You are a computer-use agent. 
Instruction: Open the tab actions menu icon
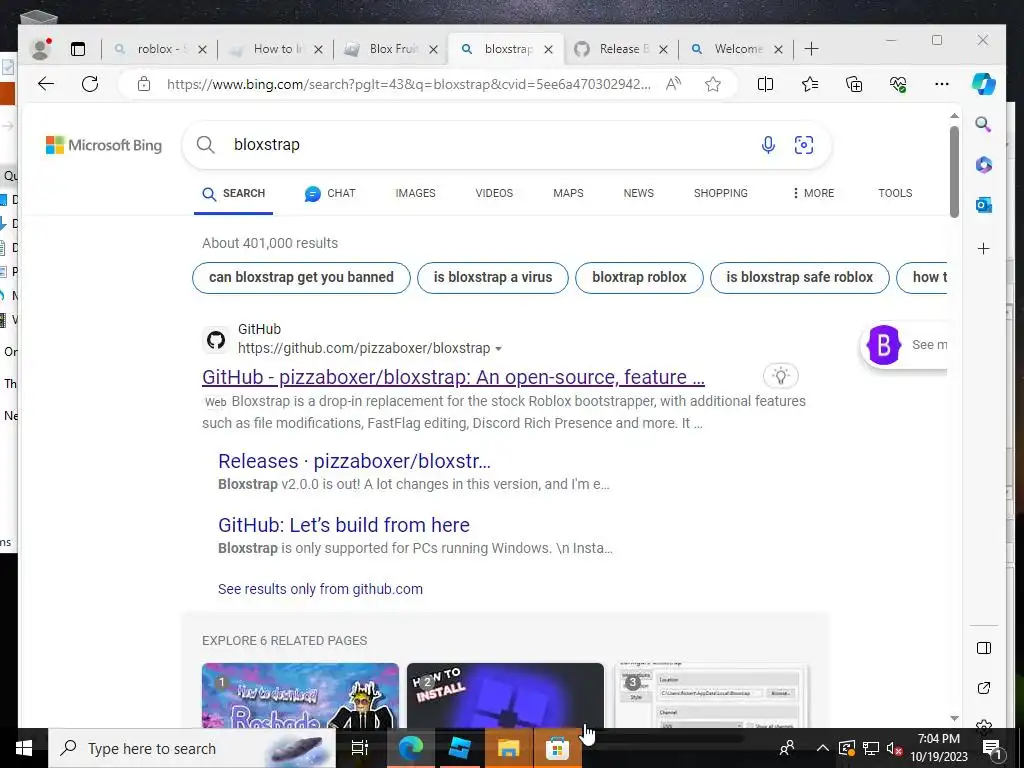(x=78, y=49)
